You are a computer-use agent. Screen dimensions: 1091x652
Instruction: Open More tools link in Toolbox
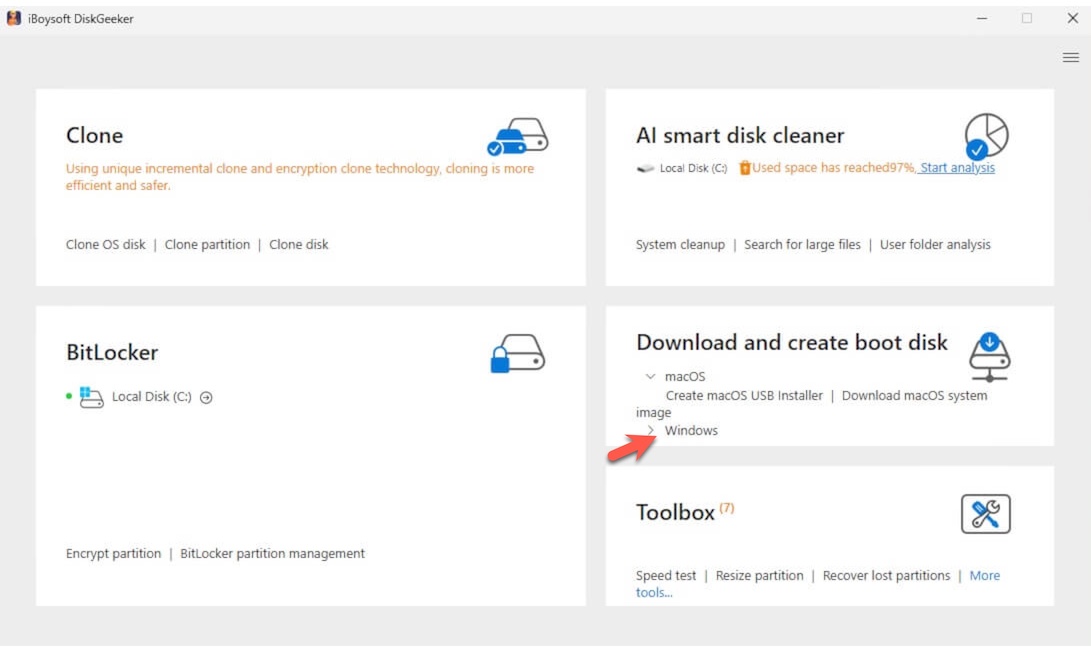984,576
